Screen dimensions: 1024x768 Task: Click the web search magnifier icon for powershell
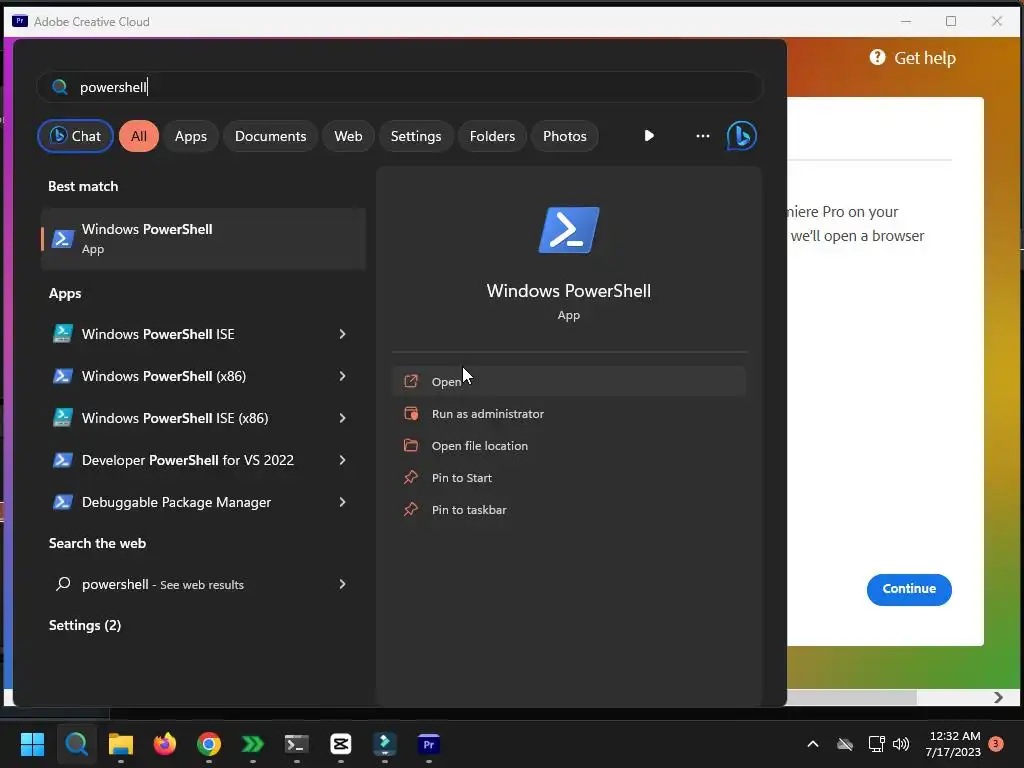coord(63,584)
